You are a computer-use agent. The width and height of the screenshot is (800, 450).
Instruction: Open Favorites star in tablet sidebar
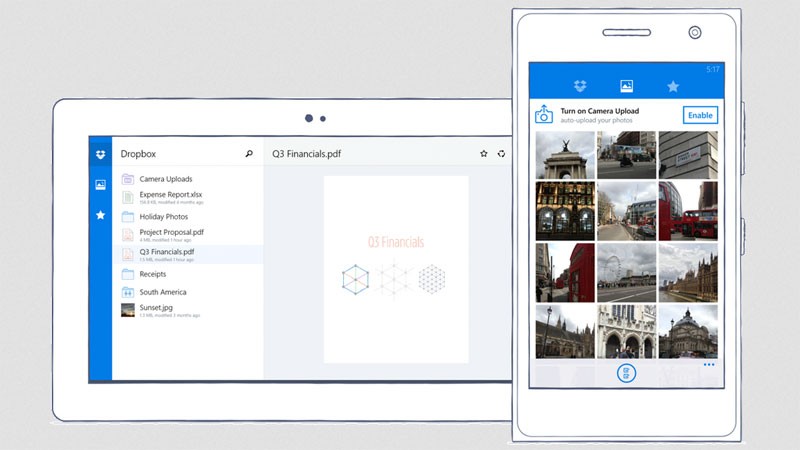pyautogui.click(x=100, y=215)
